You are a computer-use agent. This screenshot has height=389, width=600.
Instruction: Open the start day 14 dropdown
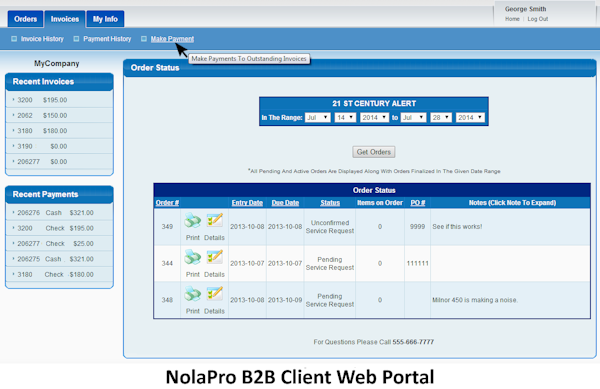tap(345, 117)
